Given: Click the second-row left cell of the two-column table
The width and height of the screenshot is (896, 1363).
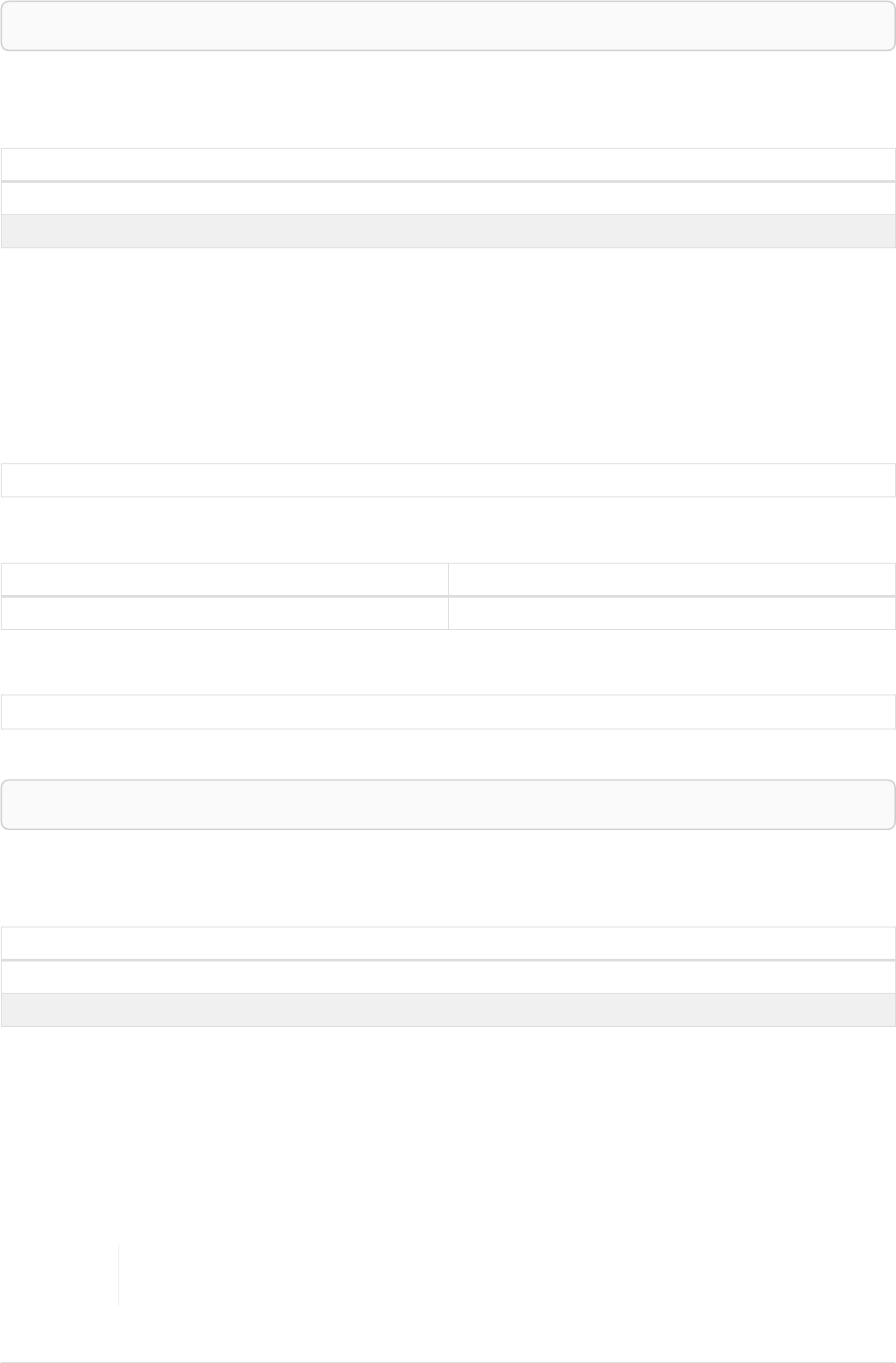Looking at the screenshot, I should point(224,613).
